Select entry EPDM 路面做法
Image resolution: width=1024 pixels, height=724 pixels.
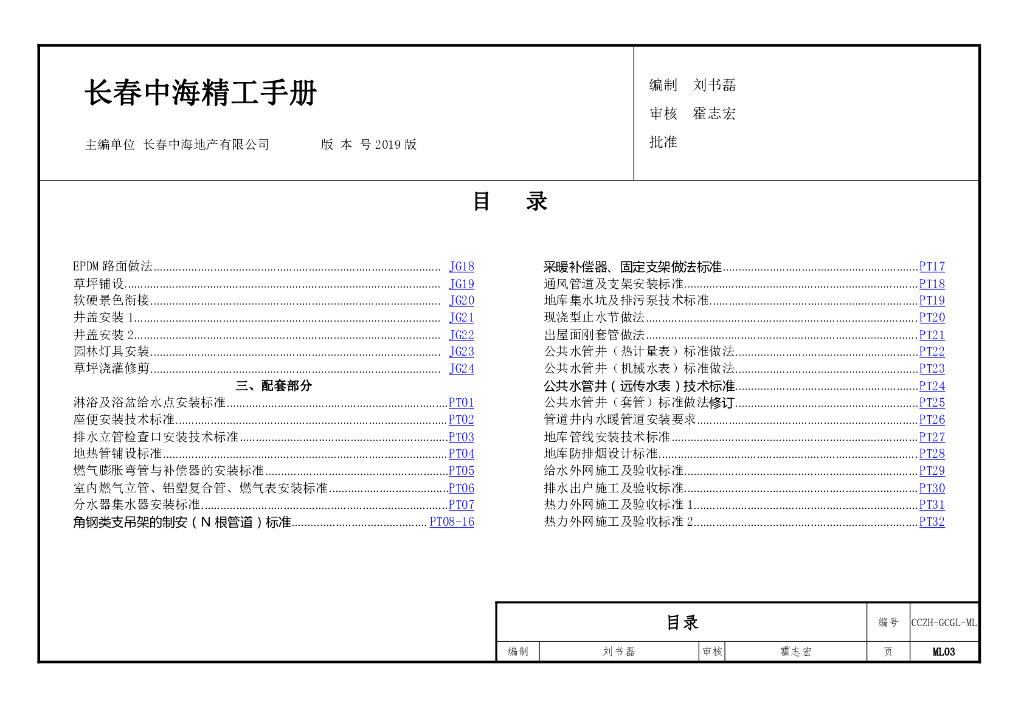click(112, 266)
